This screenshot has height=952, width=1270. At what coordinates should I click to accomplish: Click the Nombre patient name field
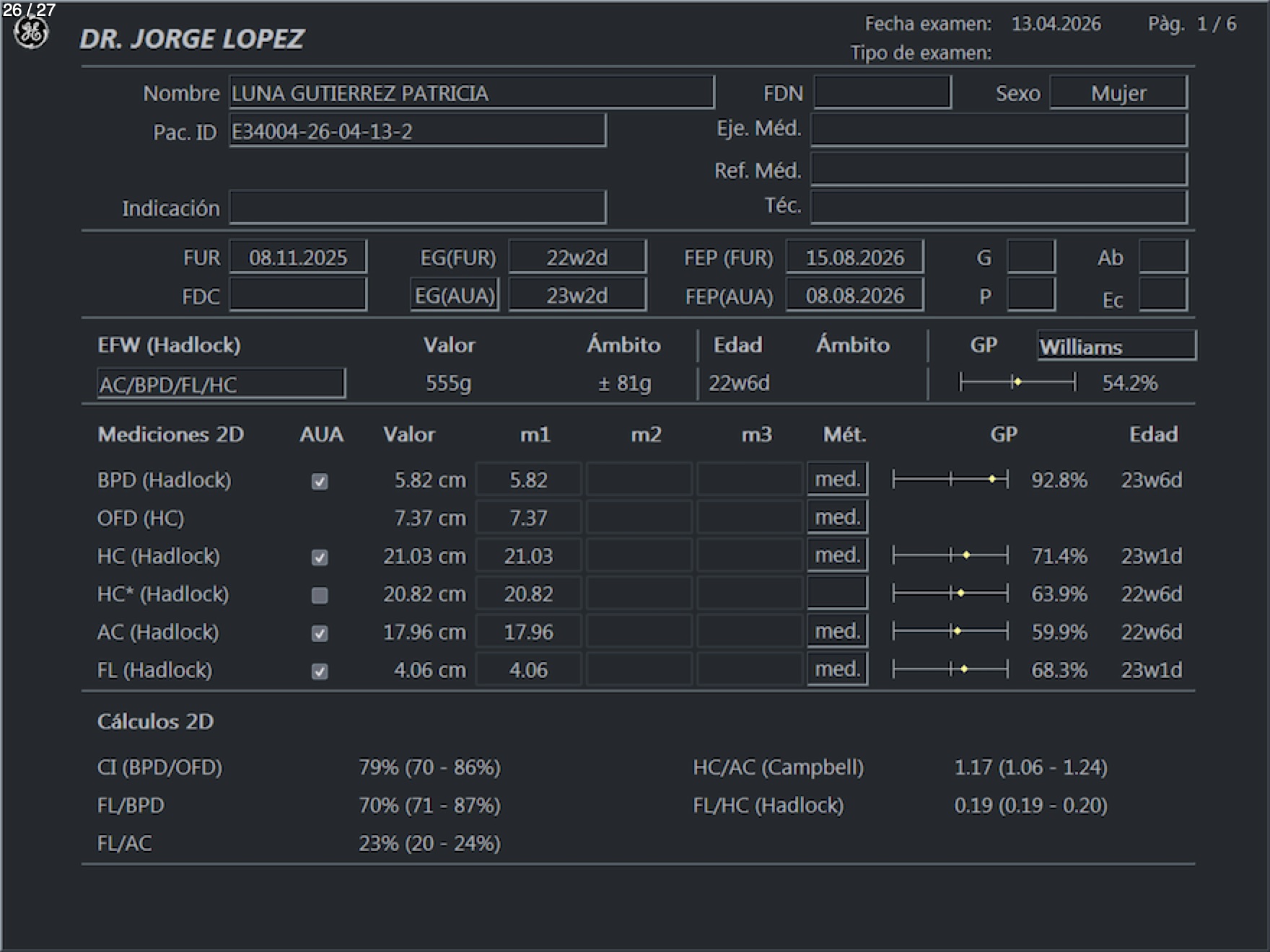pyautogui.click(x=471, y=93)
